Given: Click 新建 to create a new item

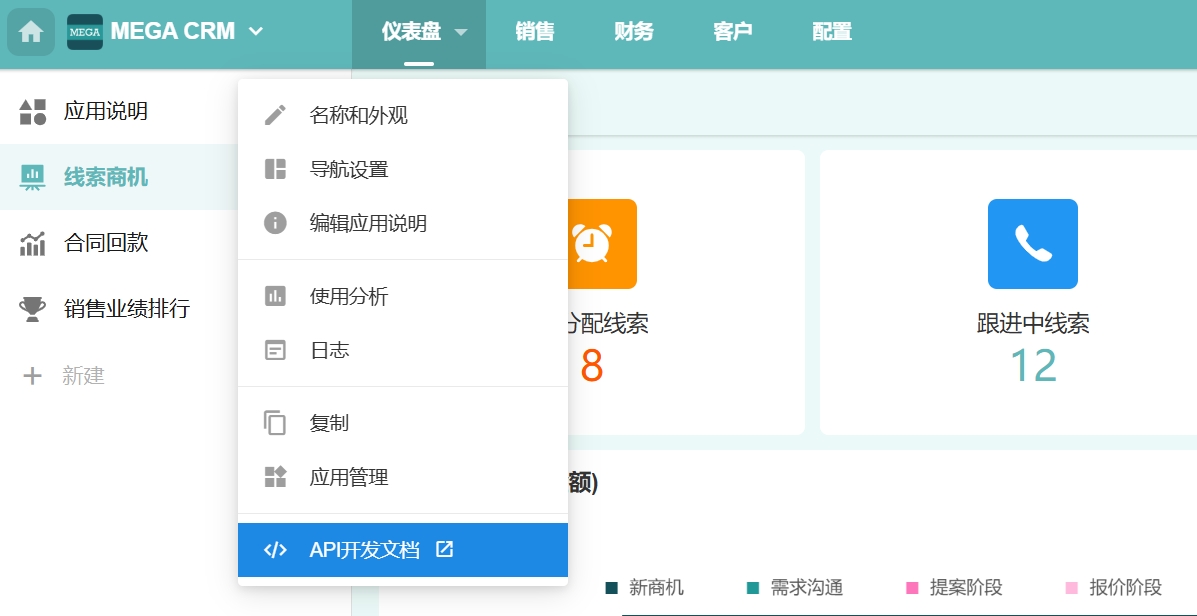Looking at the screenshot, I should [83, 376].
